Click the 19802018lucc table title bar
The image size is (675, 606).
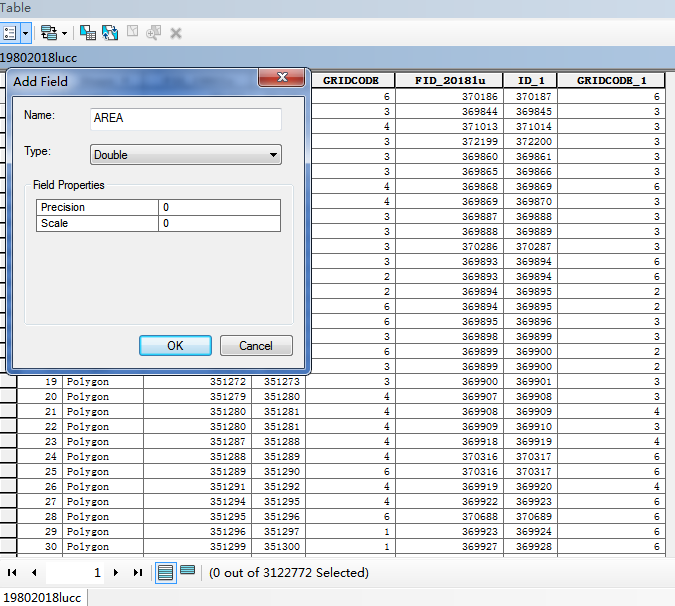(338, 58)
